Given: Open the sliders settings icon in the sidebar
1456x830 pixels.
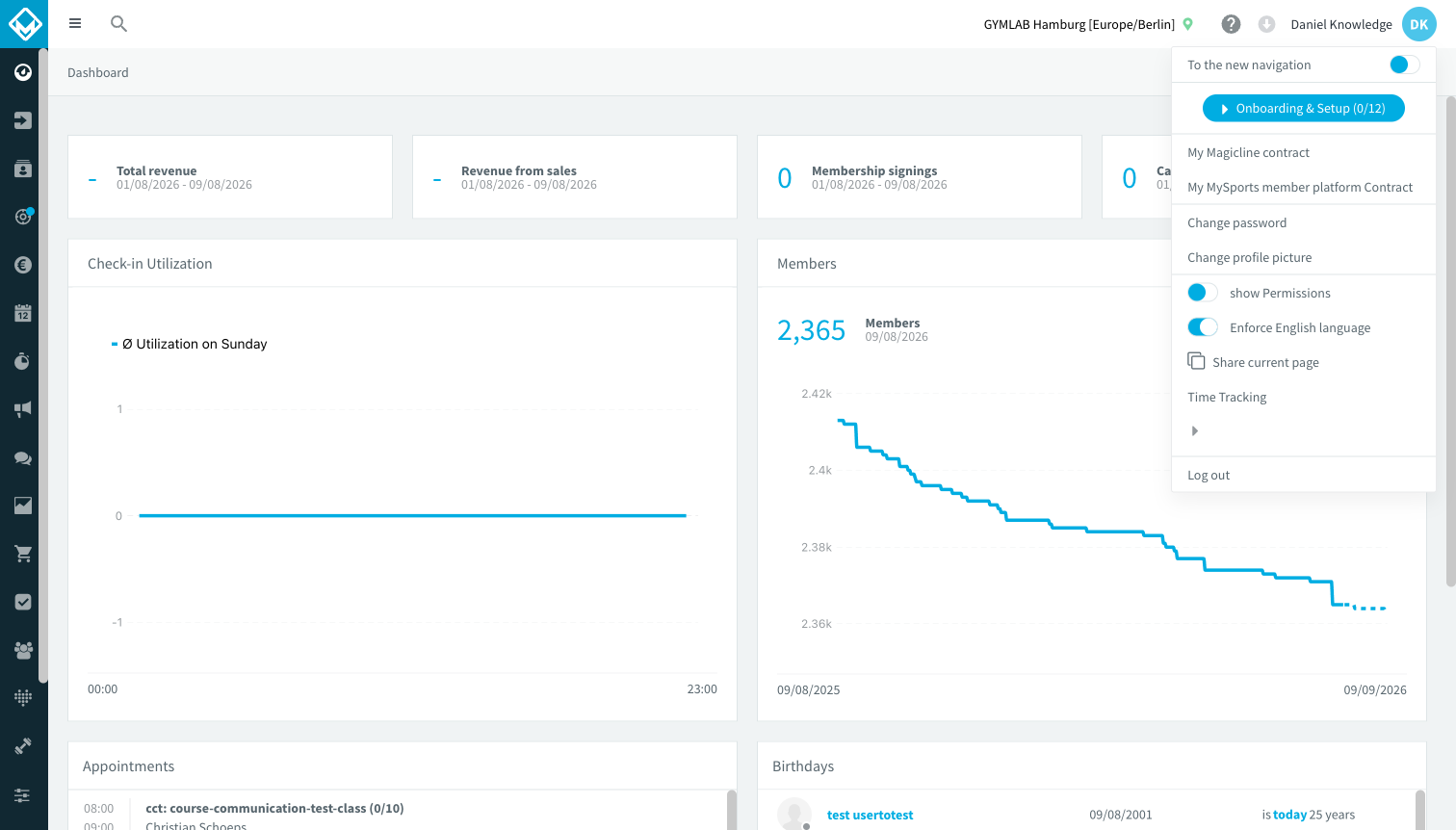Looking at the screenshot, I should coord(23,794).
